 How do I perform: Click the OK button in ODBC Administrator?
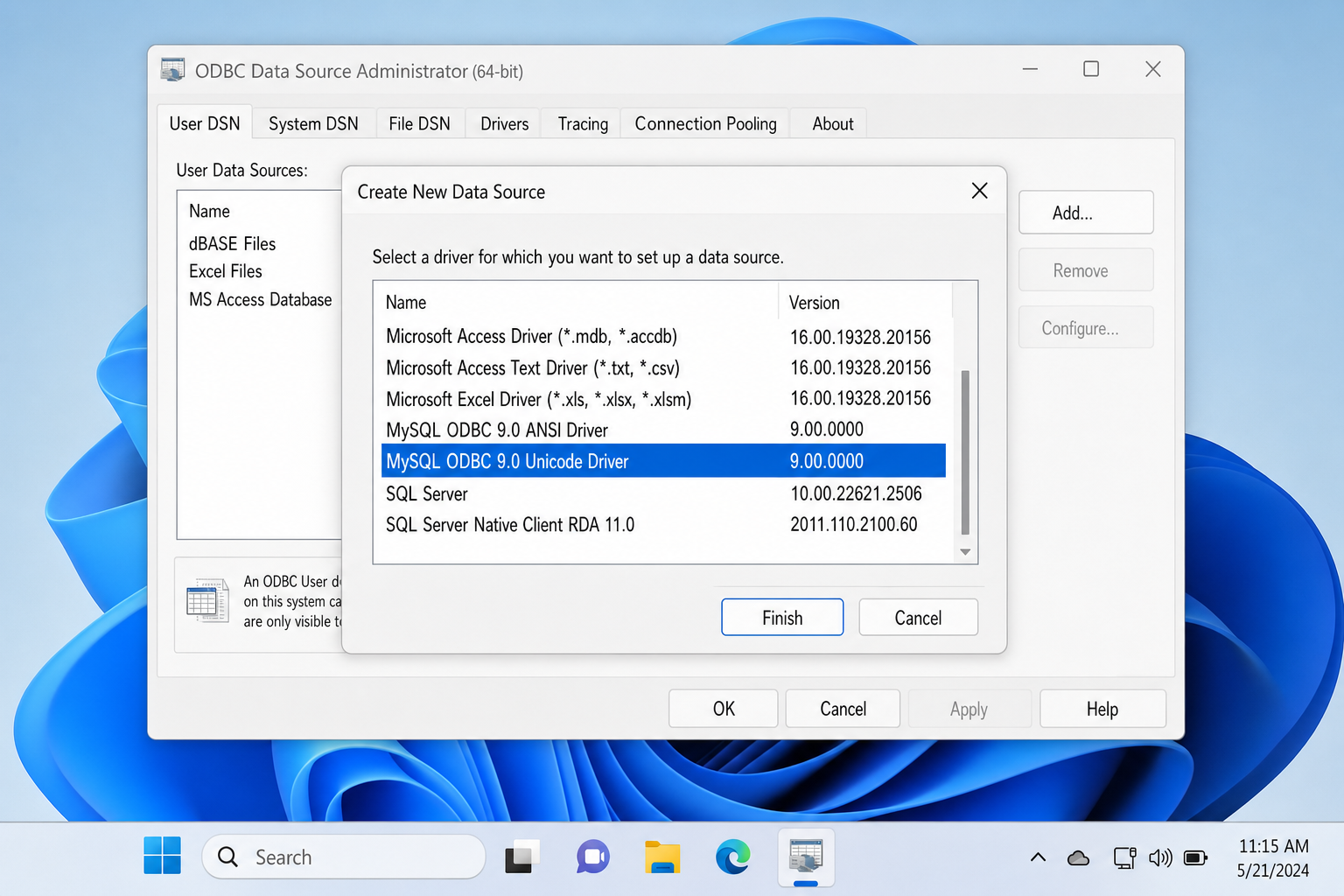(x=724, y=709)
